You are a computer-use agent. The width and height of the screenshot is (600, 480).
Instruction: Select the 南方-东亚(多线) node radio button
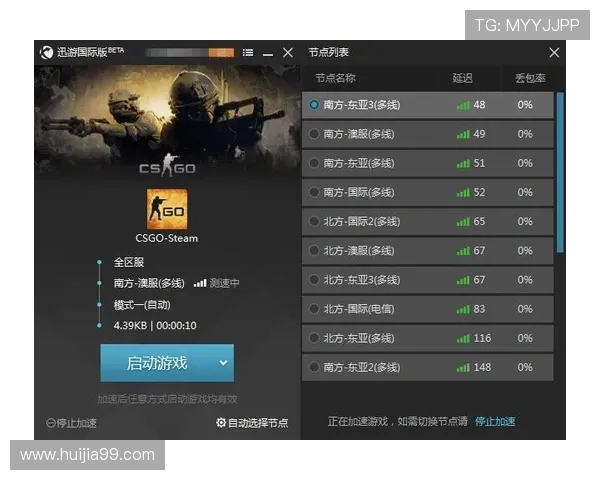314,163
